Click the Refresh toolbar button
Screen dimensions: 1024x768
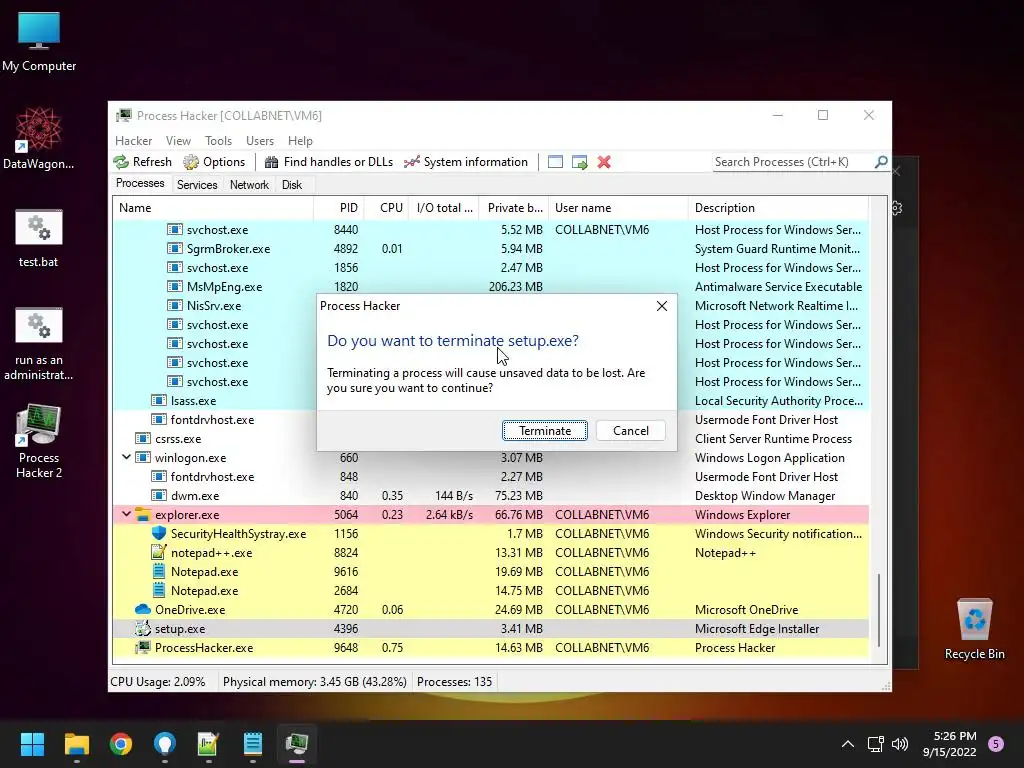click(x=143, y=162)
